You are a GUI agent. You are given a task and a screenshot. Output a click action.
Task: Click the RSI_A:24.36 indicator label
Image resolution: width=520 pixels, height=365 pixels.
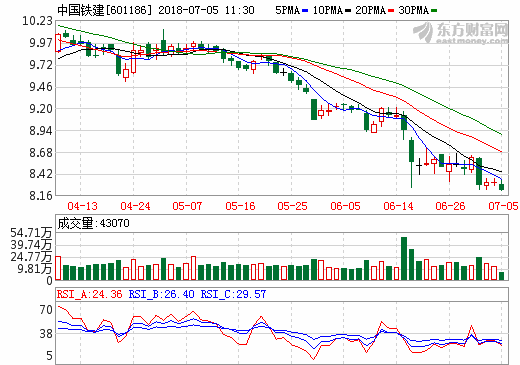coord(89,294)
